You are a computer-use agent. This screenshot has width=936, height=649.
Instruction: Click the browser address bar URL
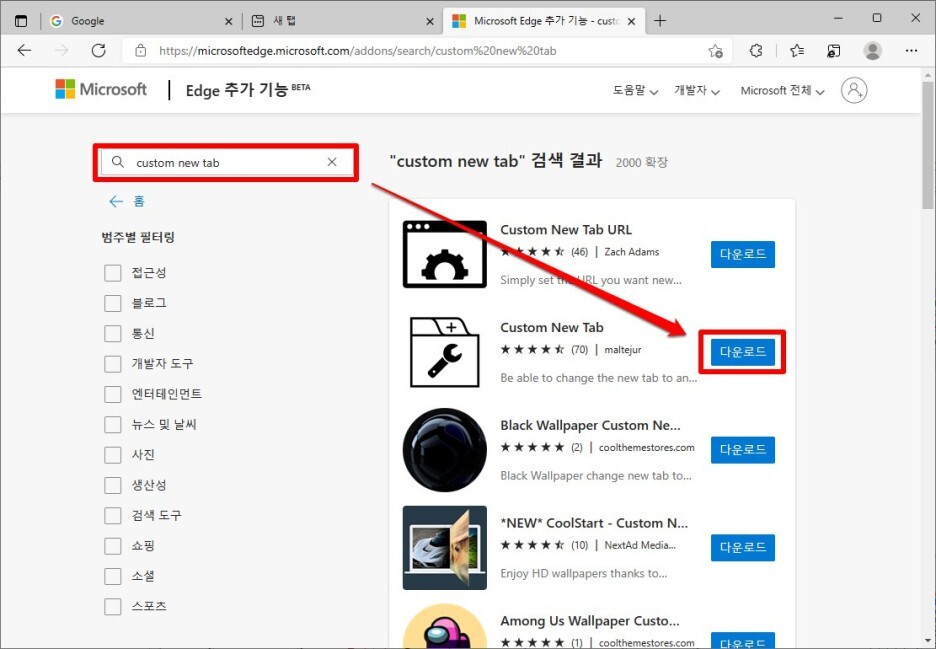pyautogui.click(x=357, y=51)
